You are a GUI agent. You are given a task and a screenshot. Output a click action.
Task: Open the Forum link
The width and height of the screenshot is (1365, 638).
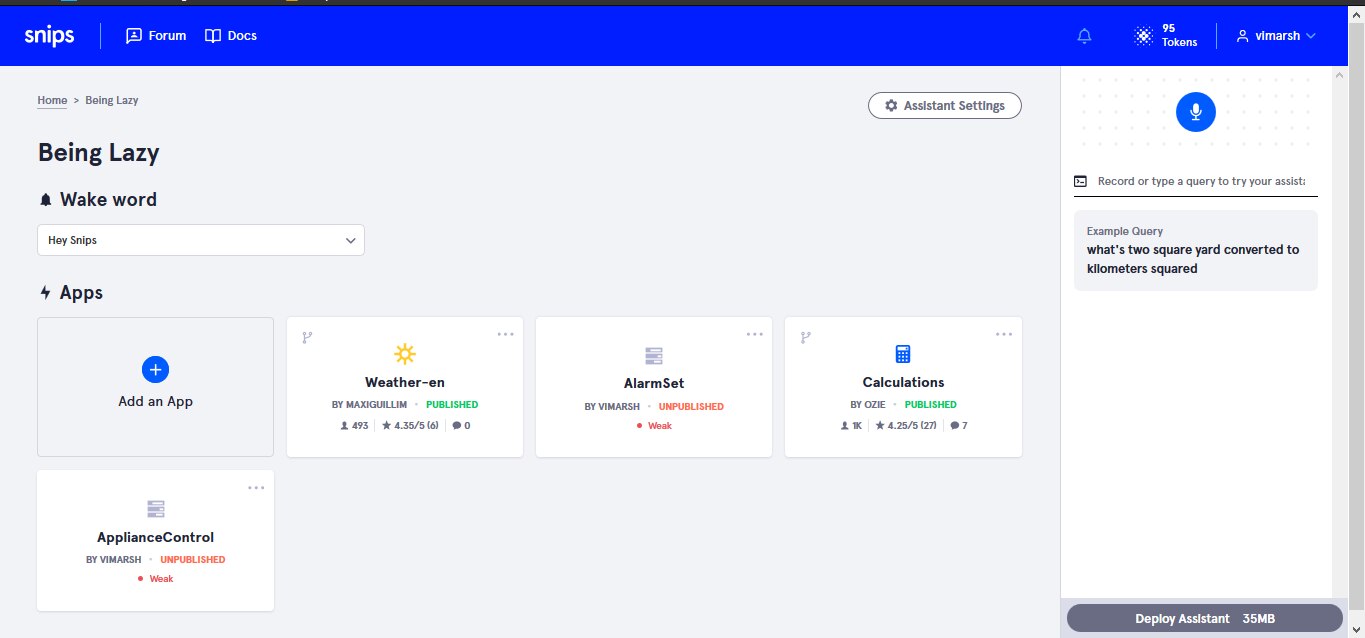156,36
